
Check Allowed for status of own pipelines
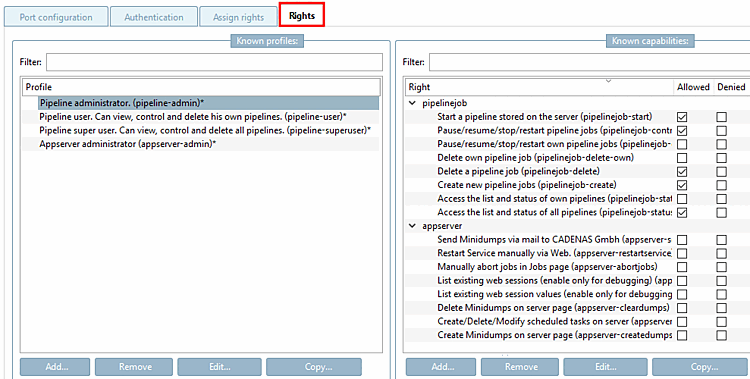coord(682,199)
